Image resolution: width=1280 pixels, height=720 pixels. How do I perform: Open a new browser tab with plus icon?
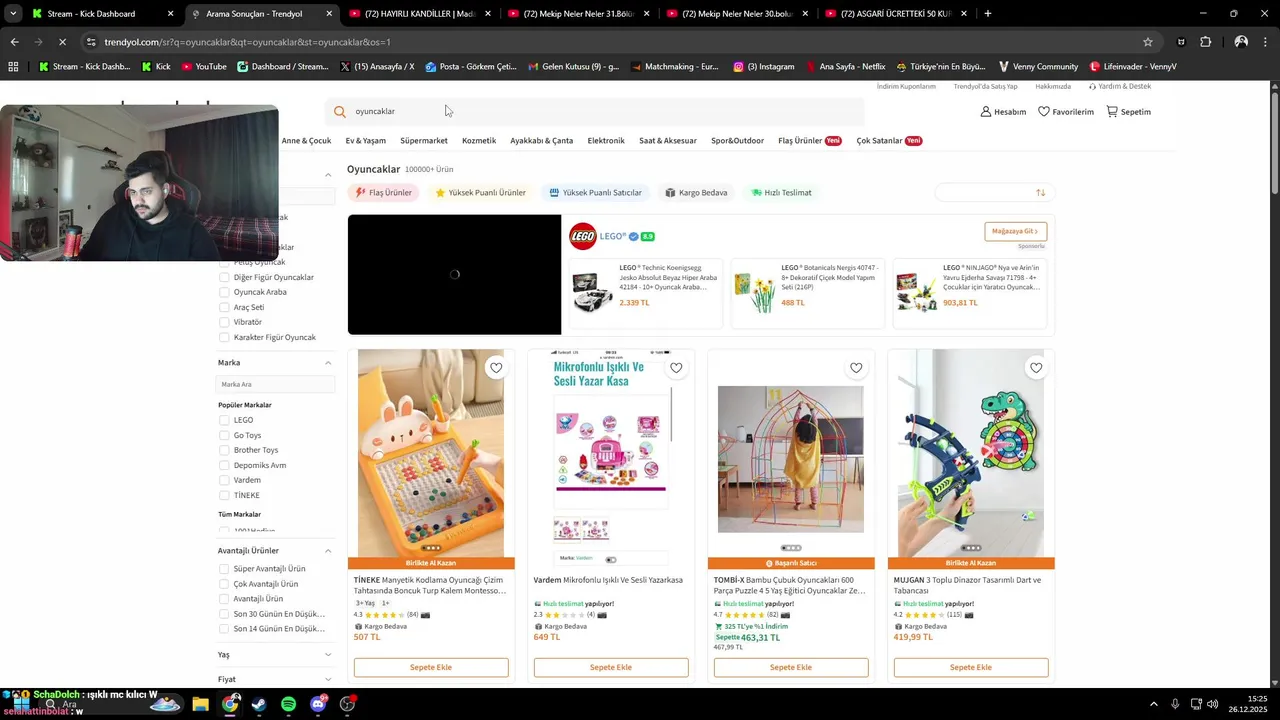(988, 14)
